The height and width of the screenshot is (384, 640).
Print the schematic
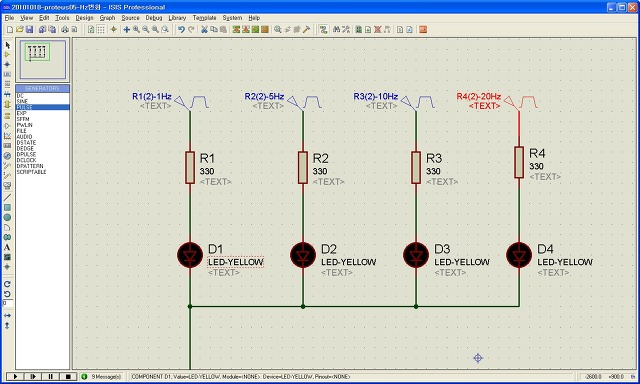pyautogui.click(x=65, y=29)
